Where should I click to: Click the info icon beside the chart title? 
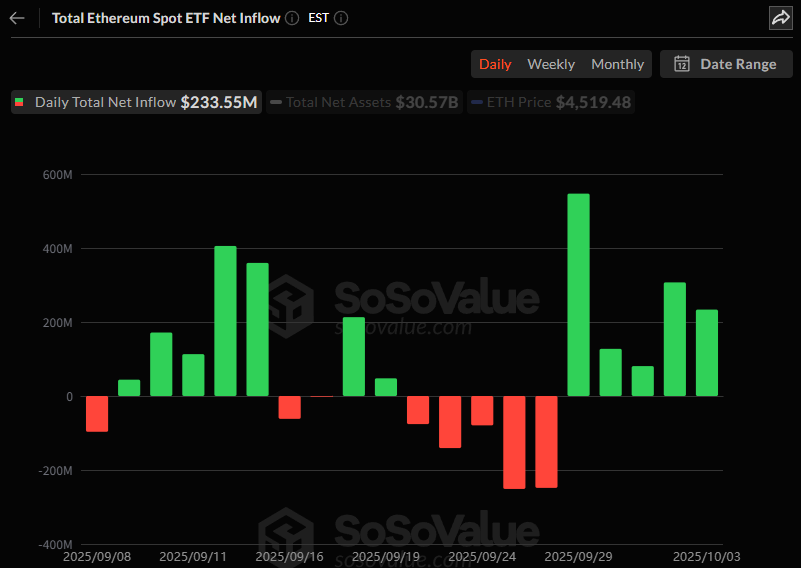[291, 18]
